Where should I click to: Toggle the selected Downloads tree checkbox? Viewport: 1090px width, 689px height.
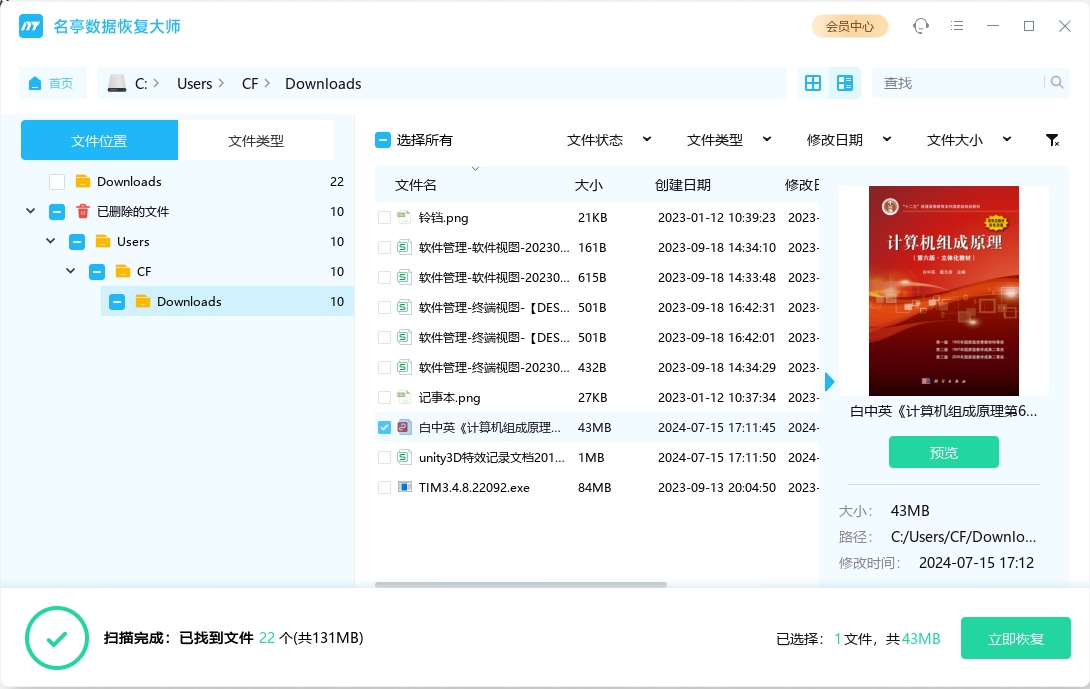point(117,301)
